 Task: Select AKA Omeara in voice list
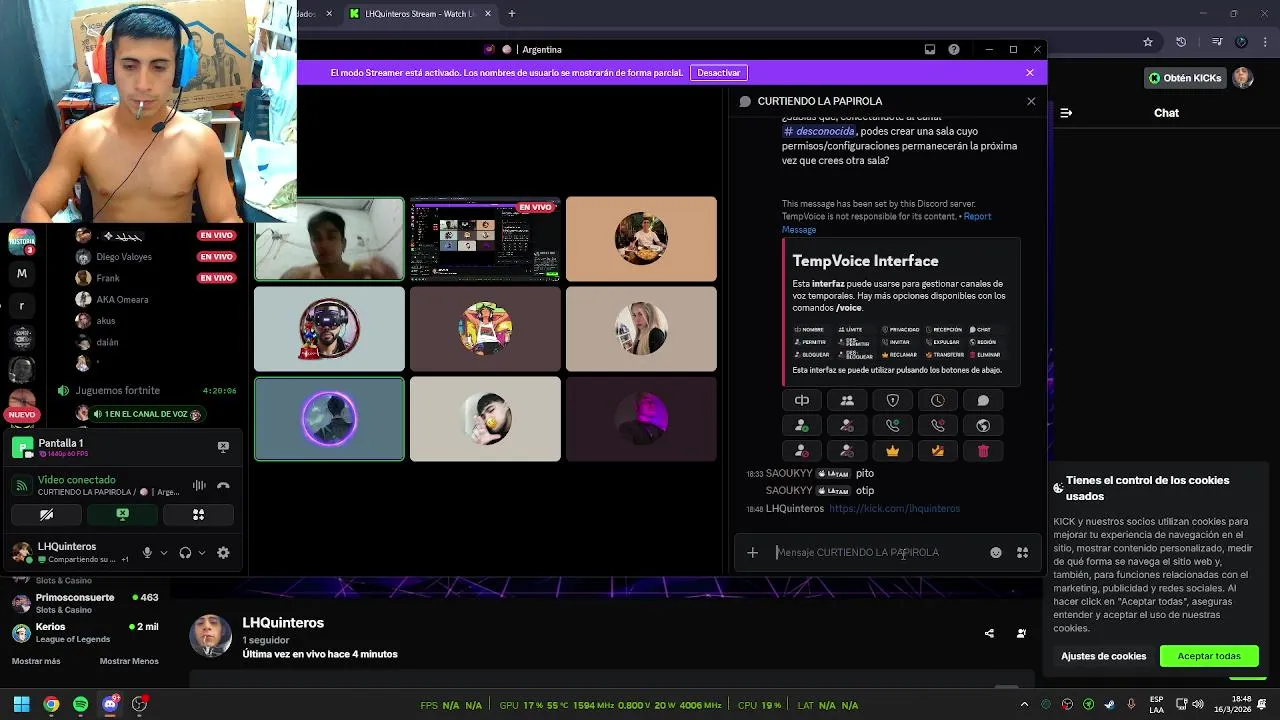(x=122, y=300)
